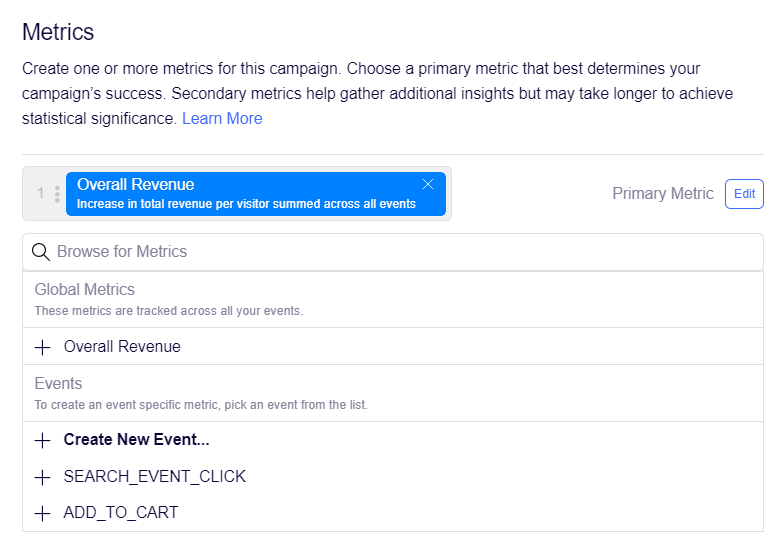The image size is (782, 557).
Task: Click the plus icon beside Create New Event
Action: 42,440
